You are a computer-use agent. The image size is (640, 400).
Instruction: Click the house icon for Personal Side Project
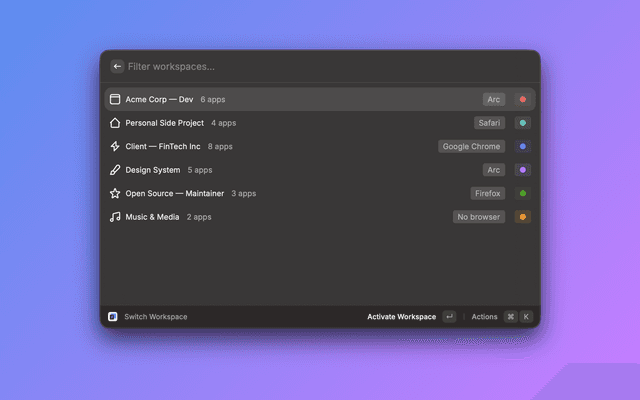(x=115, y=123)
